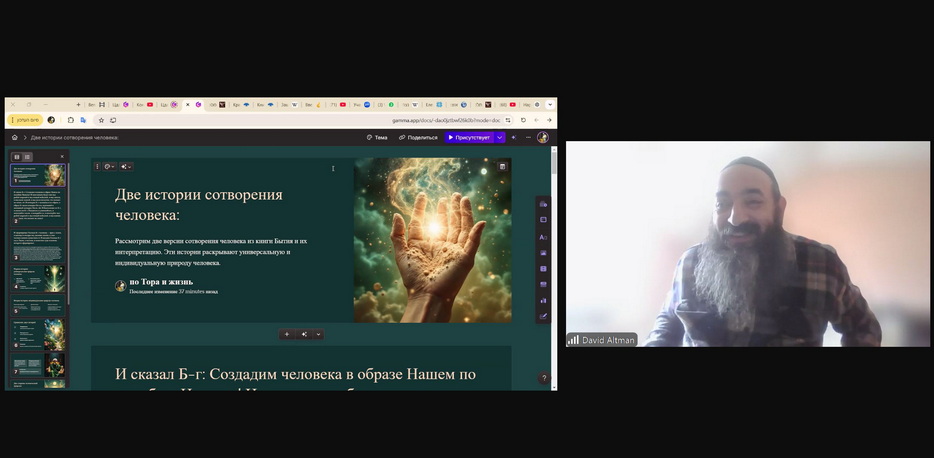
Task: Click the text formatting icon in right toolbar
Action: click(543, 237)
